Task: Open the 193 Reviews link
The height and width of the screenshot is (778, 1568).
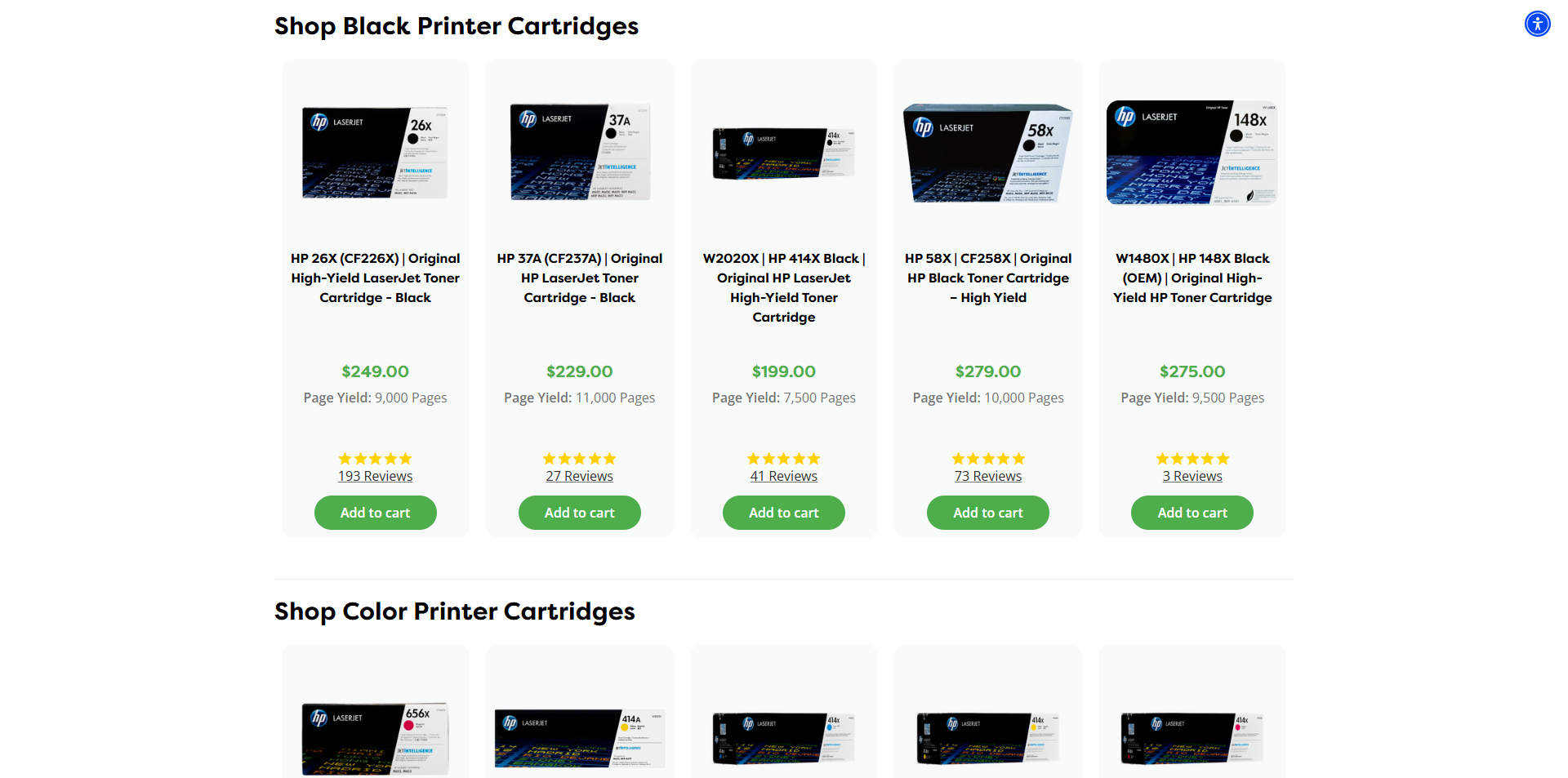Action: click(376, 476)
